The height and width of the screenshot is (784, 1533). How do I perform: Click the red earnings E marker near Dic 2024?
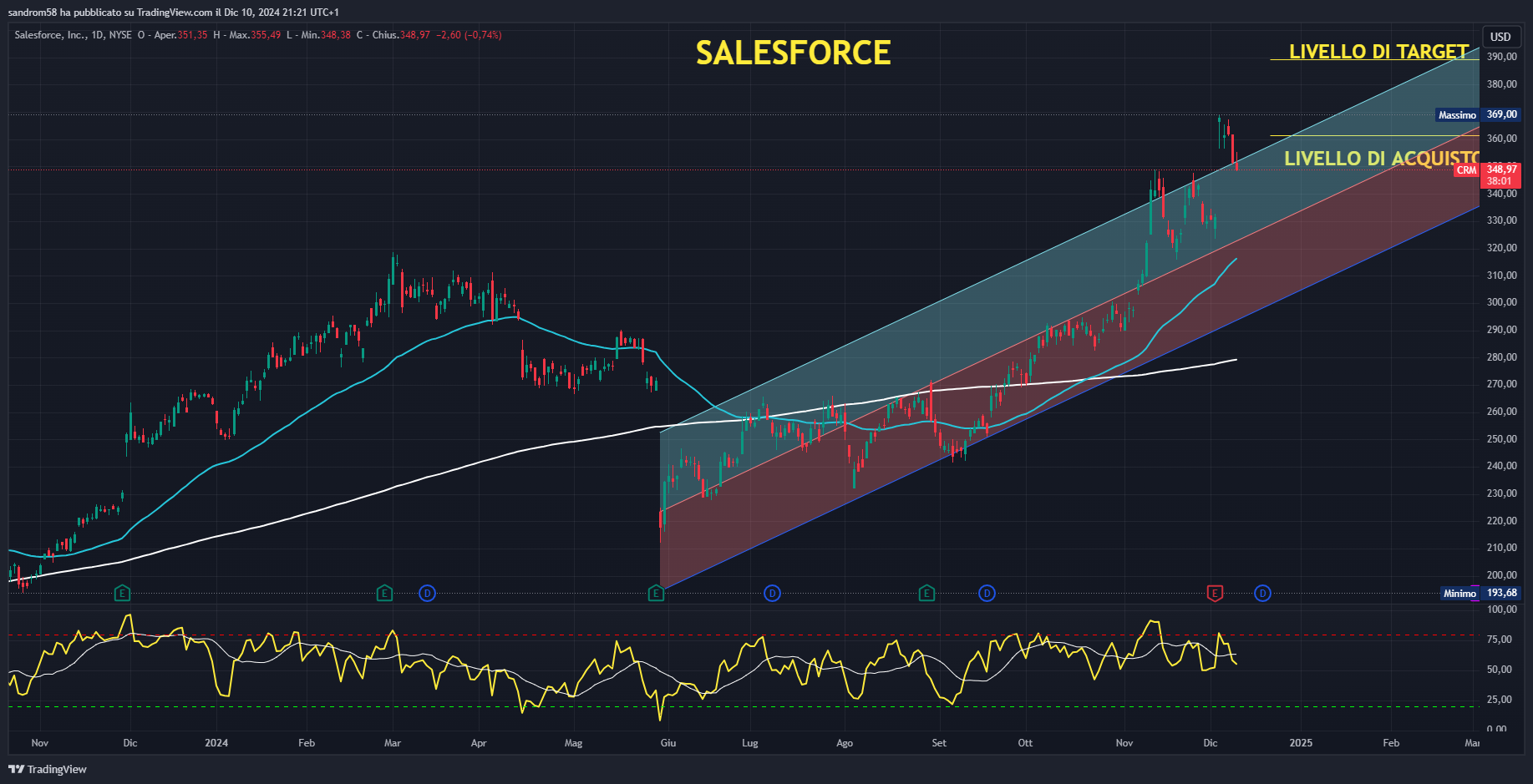[1215, 594]
